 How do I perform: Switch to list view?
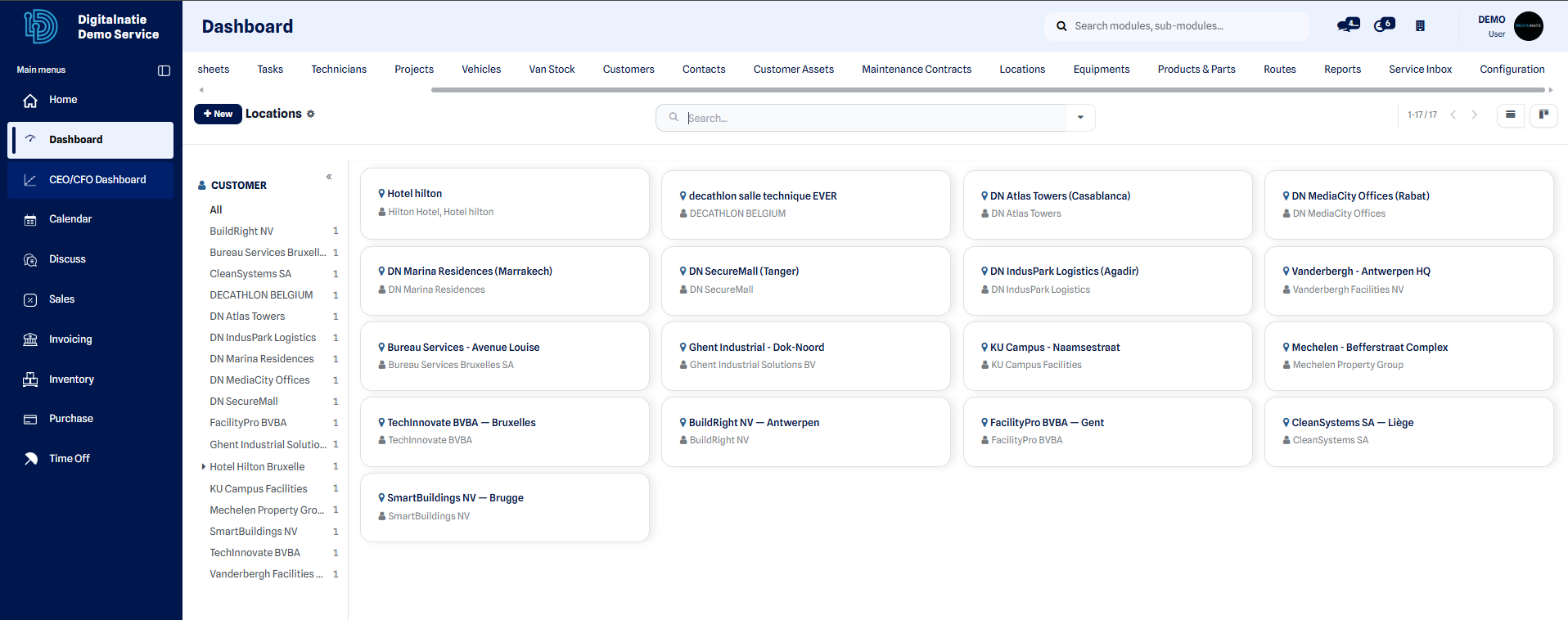coord(1511,115)
